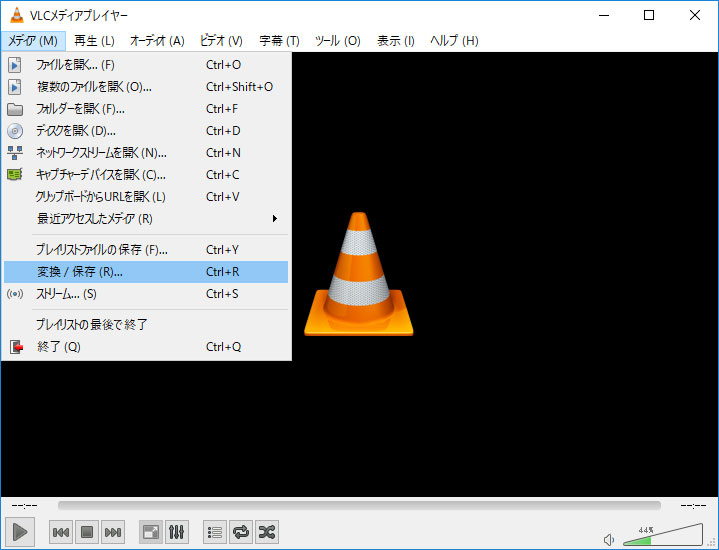This screenshot has height=550, width=719.
Task: Skip to next media track
Action: 113,533
